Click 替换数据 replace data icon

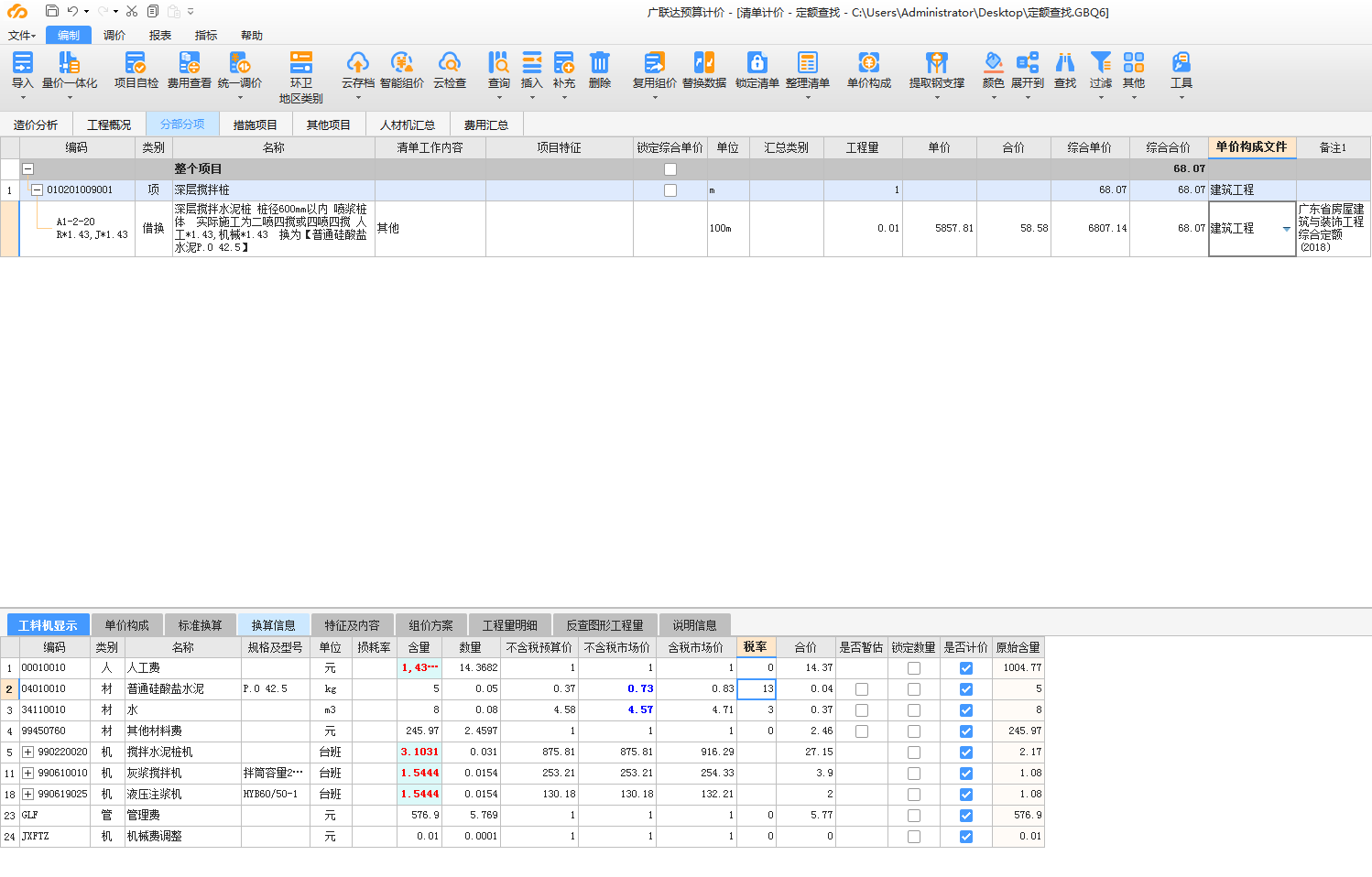pos(703,62)
